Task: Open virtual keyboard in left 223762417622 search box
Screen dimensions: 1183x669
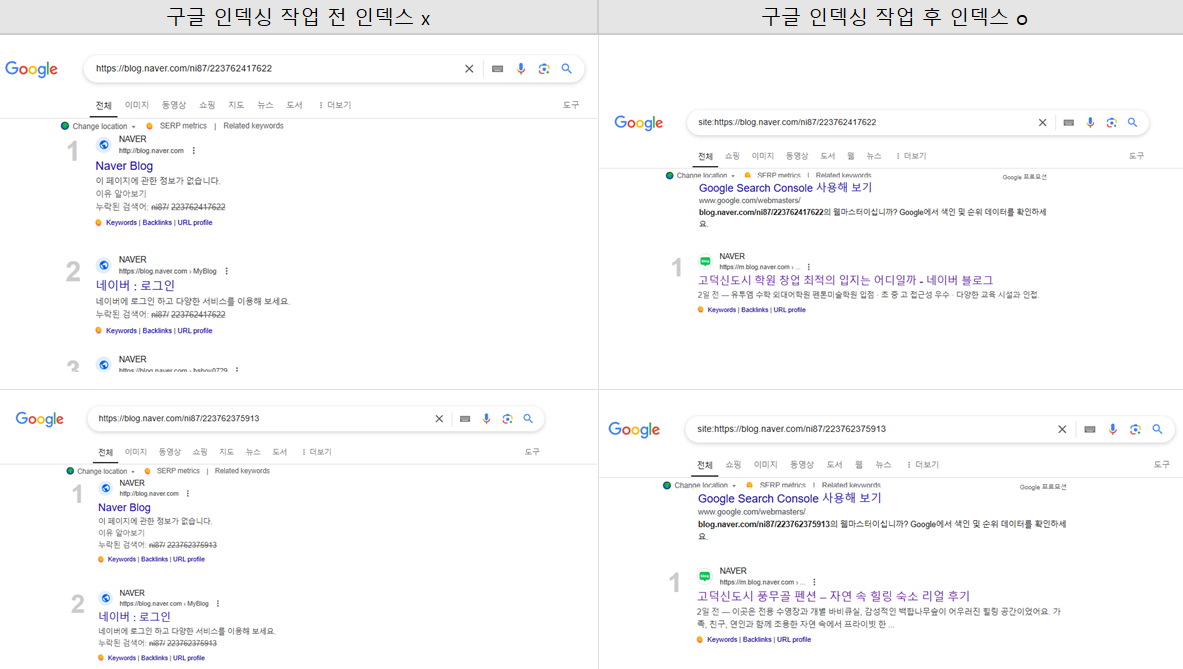Action: 497,69
